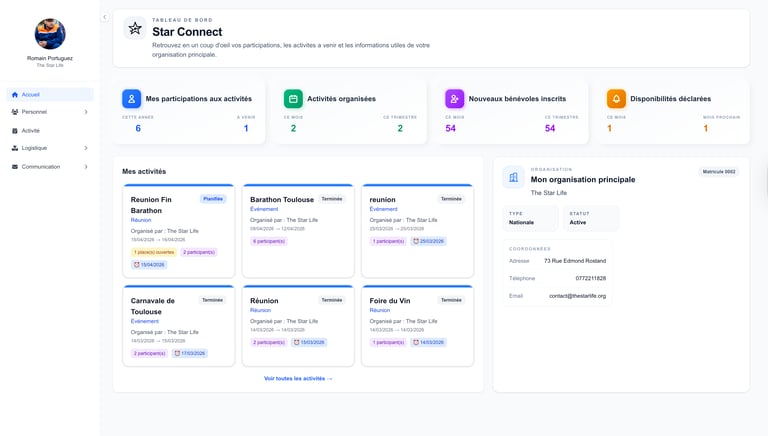
Task: Click the 15/04/2026 date tag with clock
Action: [149, 265]
